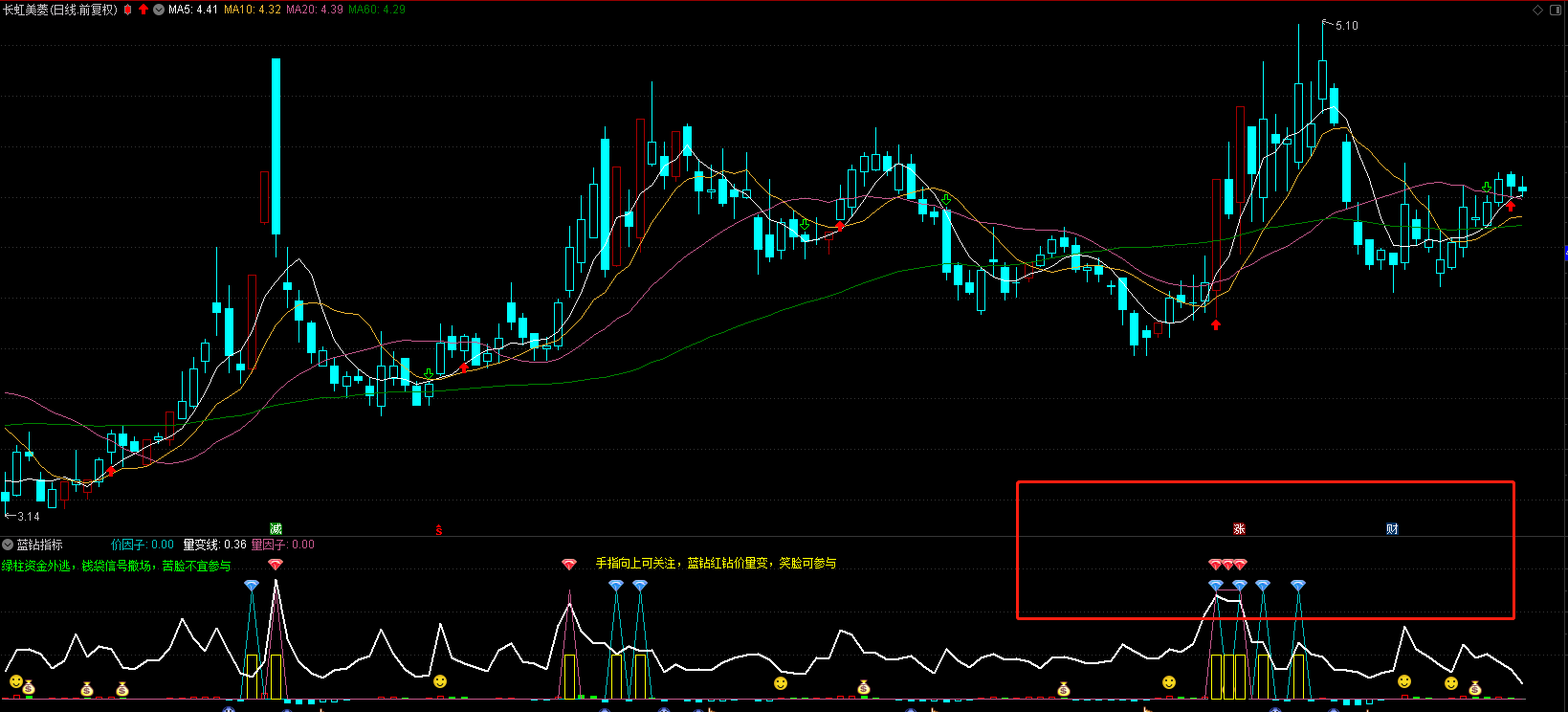Viewport: 1568px width, 712px height.
Task: Open the dropdown circle next to the MA5 label
Action: 159,10
